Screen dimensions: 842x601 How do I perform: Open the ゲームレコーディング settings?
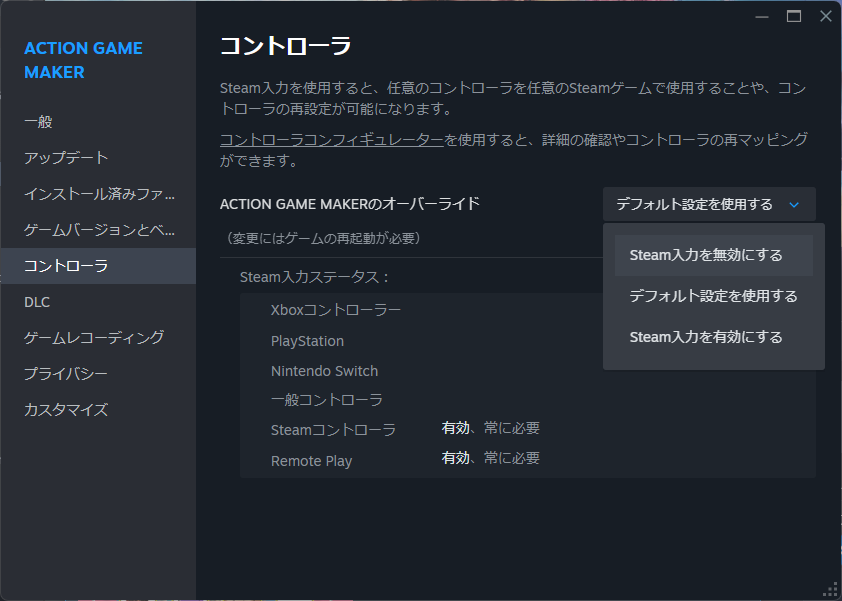coord(98,338)
